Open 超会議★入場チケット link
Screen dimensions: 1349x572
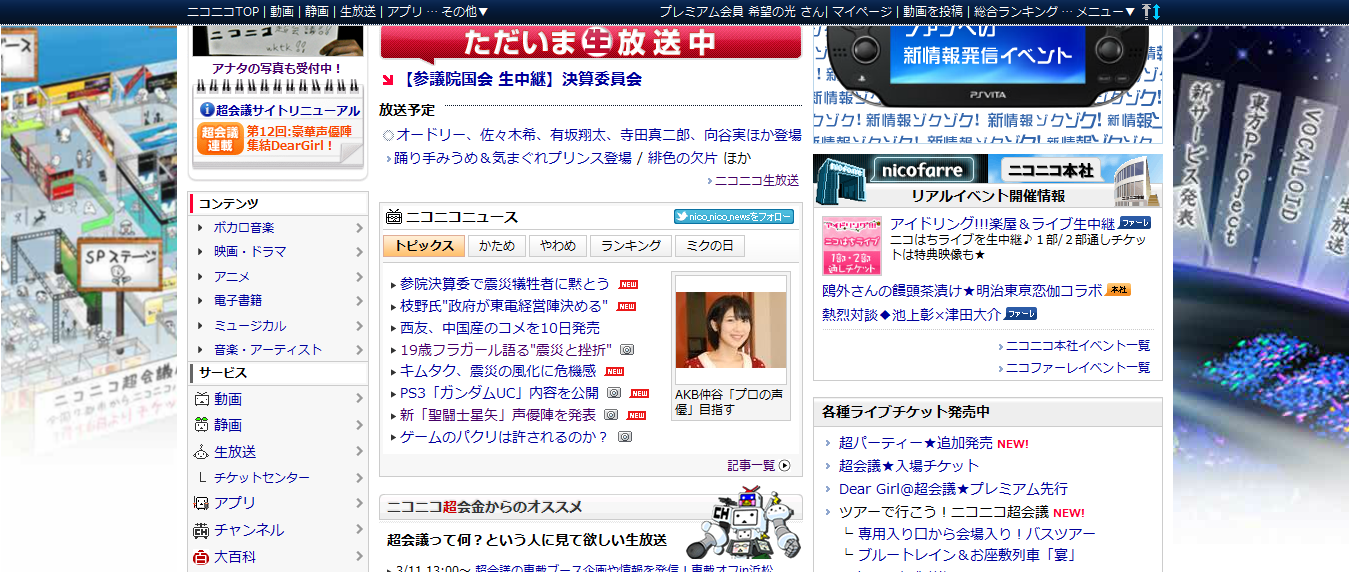909,466
